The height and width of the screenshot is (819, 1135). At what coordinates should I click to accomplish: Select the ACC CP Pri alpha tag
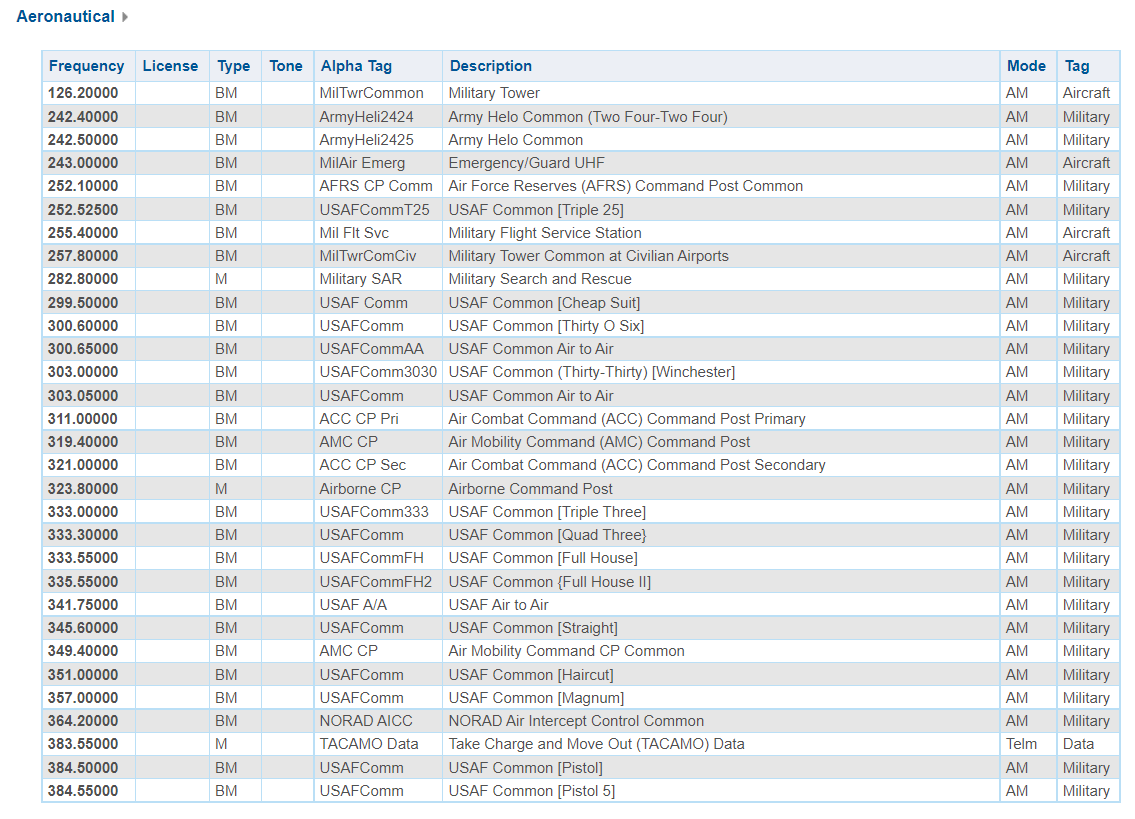point(358,419)
